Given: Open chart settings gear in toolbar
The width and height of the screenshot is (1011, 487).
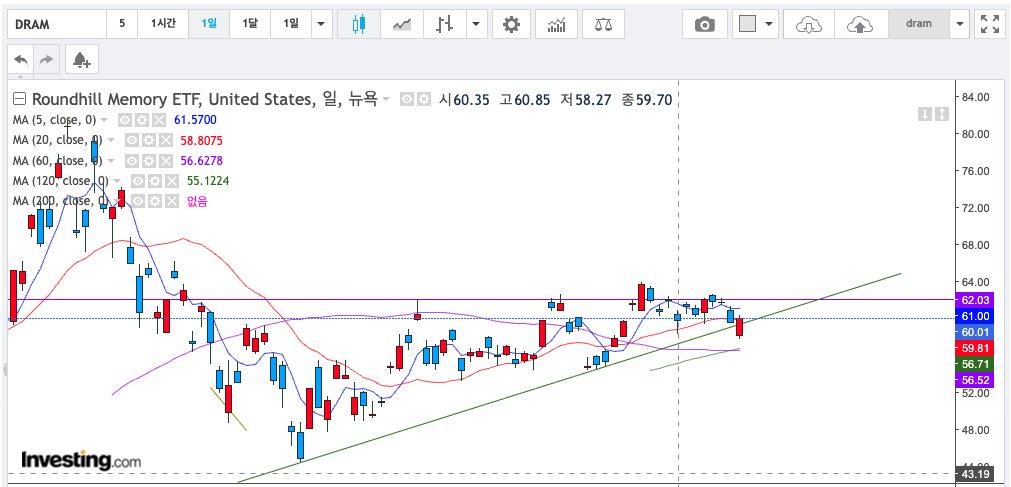Looking at the screenshot, I should pyautogui.click(x=511, y=25).
